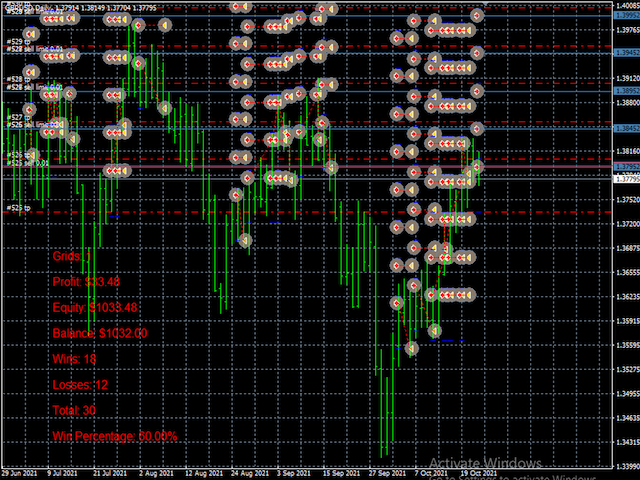Viewport: 640px width, 480px height.
Task: Click the 29 Jun 2021 date label
Action: click(19, 473)
